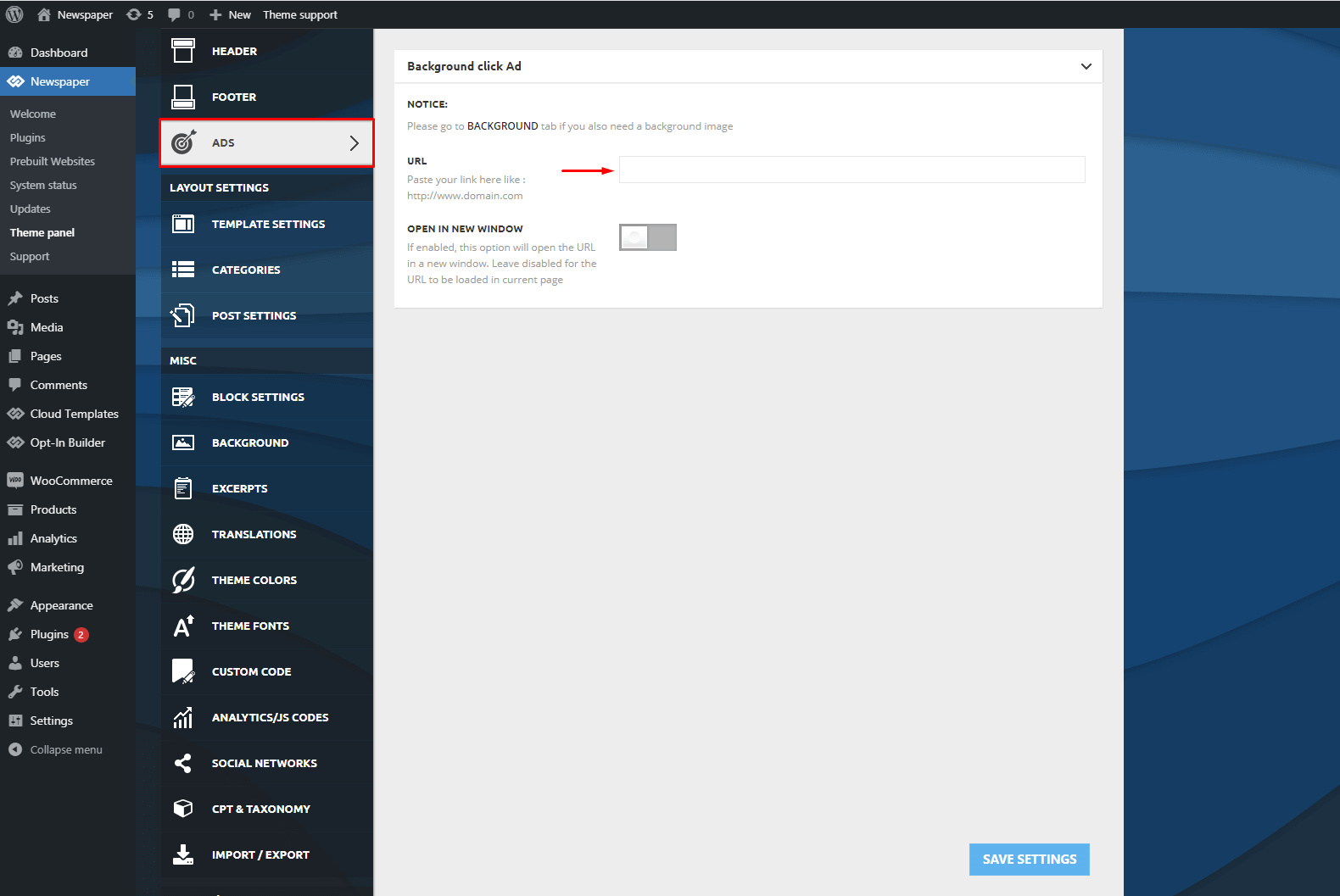Image resolution: width=1340 pixels, height=896 pixels.
Task: Open Plugins link under Newspaper
Action: coord(28,137)
